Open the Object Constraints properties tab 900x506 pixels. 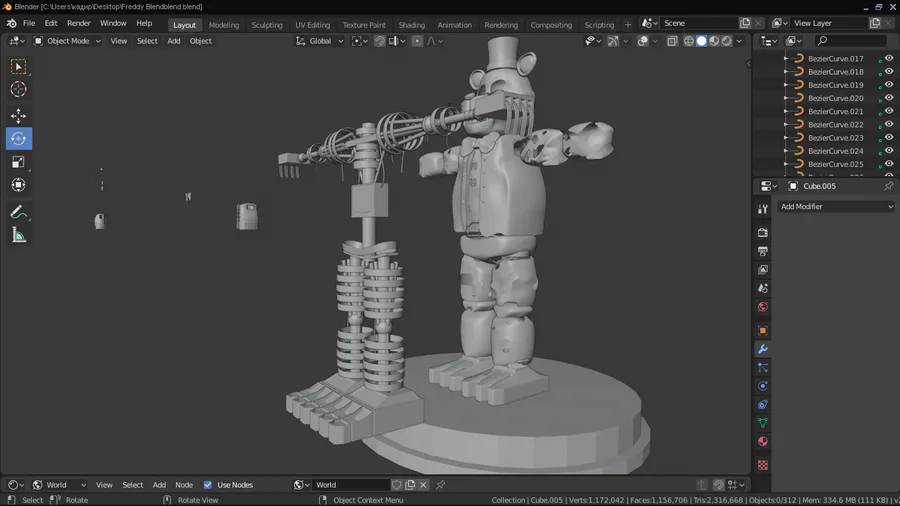pyautogui.click(x=763, y=404)
